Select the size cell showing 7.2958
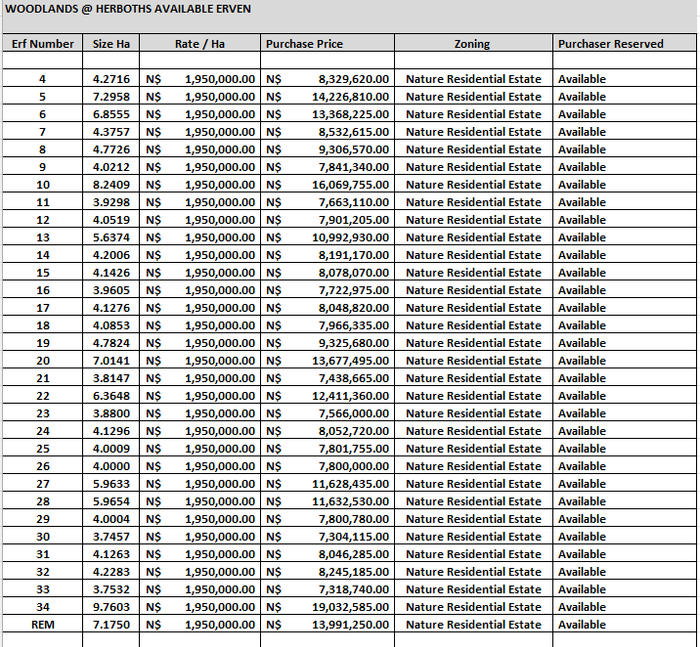The image size is (700, 647). click(x=111, y=97)
